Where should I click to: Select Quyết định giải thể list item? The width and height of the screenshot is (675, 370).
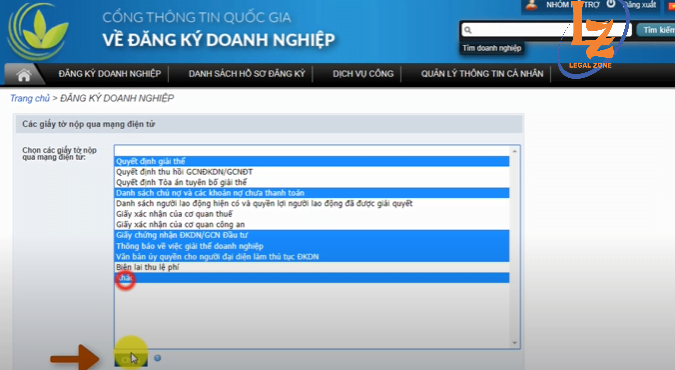[x=312, y=161]
